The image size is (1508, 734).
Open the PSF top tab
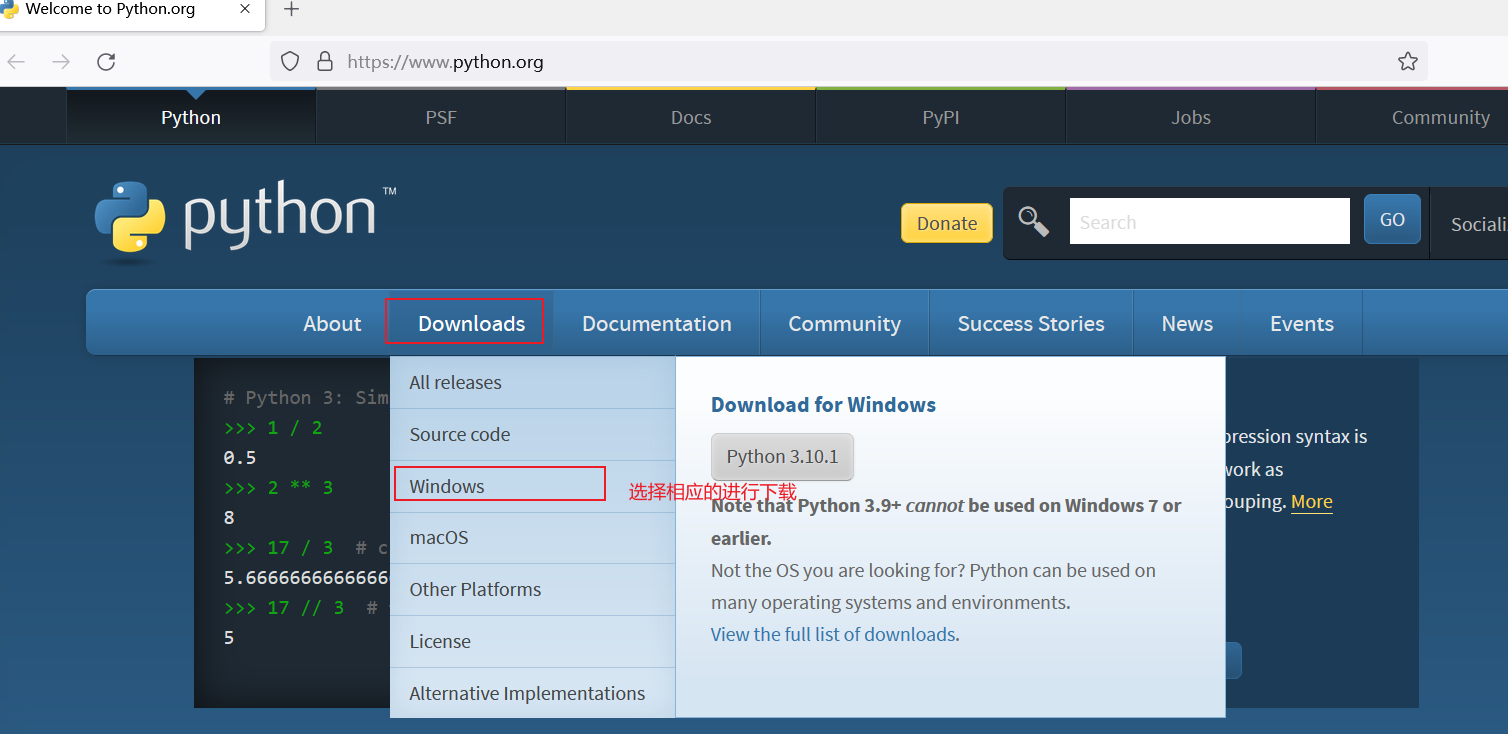tap(441, 117)
